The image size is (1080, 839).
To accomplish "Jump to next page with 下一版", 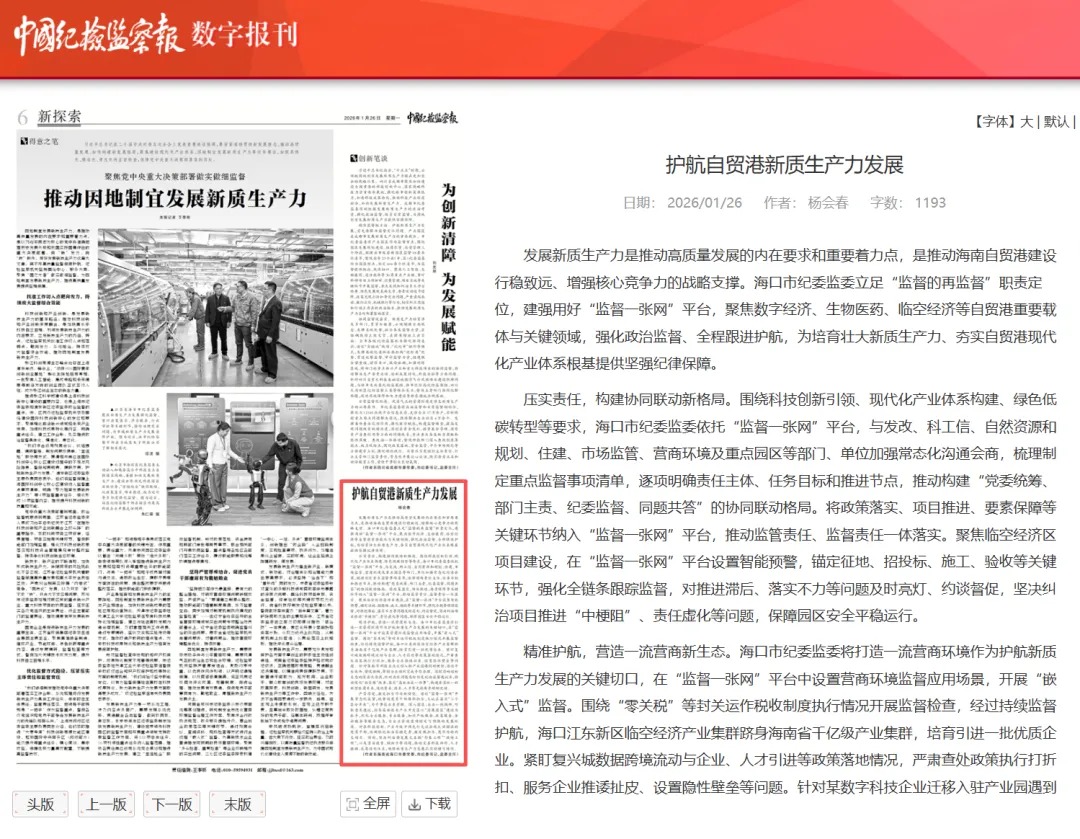I will pos(172,804).
